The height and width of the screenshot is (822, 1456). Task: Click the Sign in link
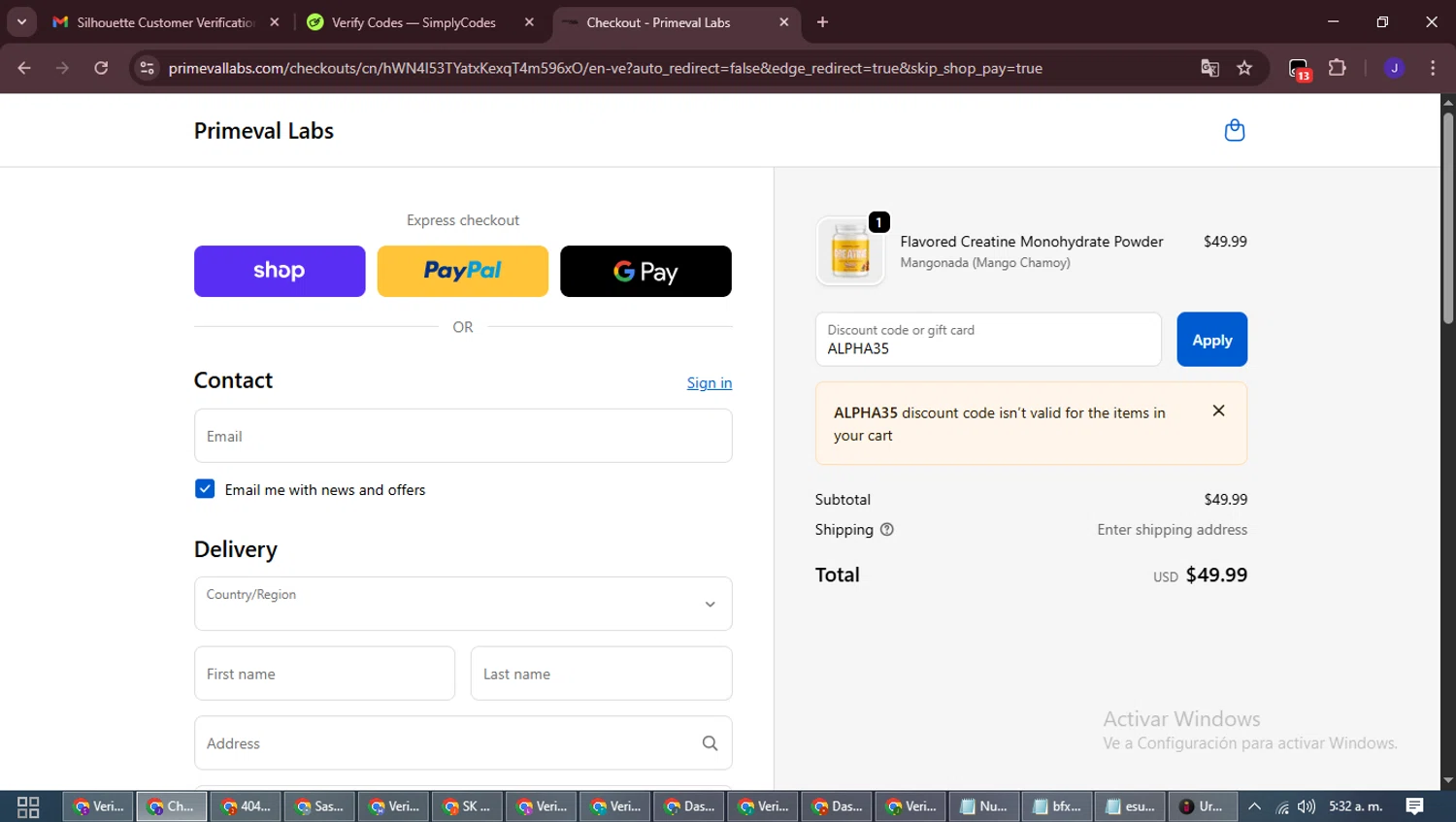(710, 383)
